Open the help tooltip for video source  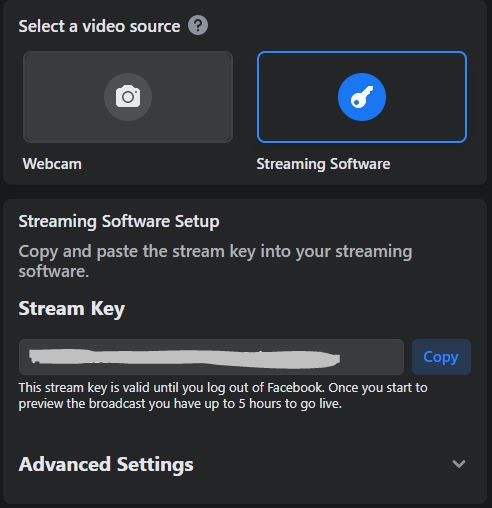[x=198, y=26]
